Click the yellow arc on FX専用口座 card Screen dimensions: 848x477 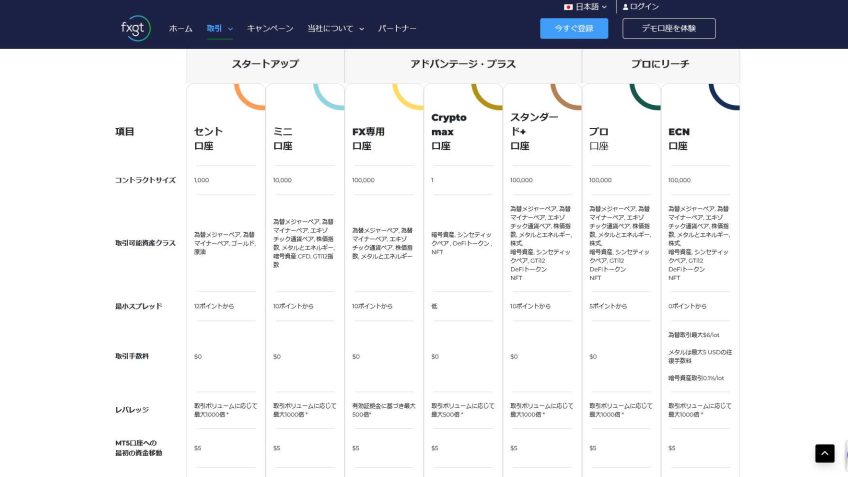408,95
